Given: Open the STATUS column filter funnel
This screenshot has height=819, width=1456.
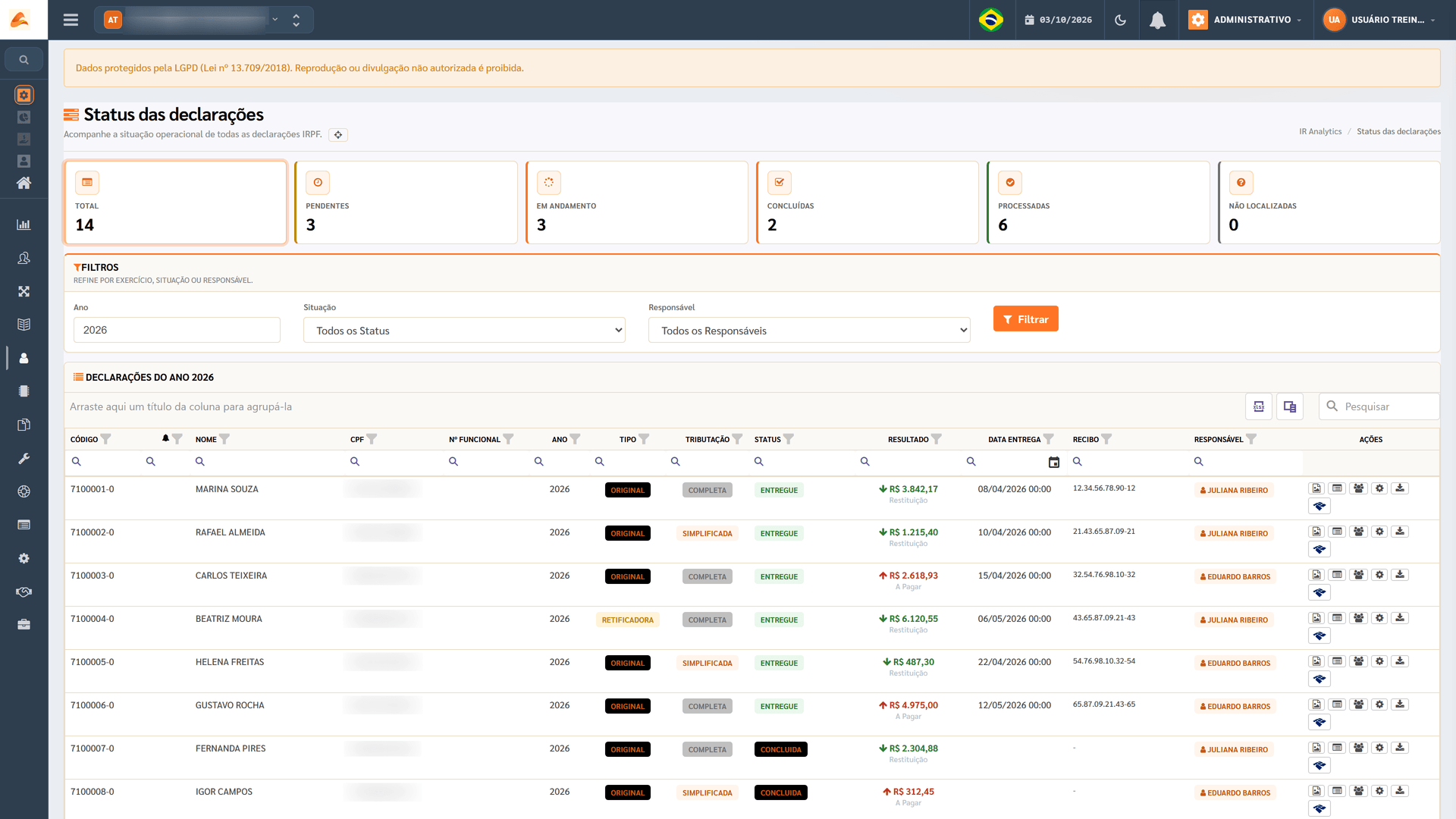Looking at the screenshot, I should tap(789, 439).
